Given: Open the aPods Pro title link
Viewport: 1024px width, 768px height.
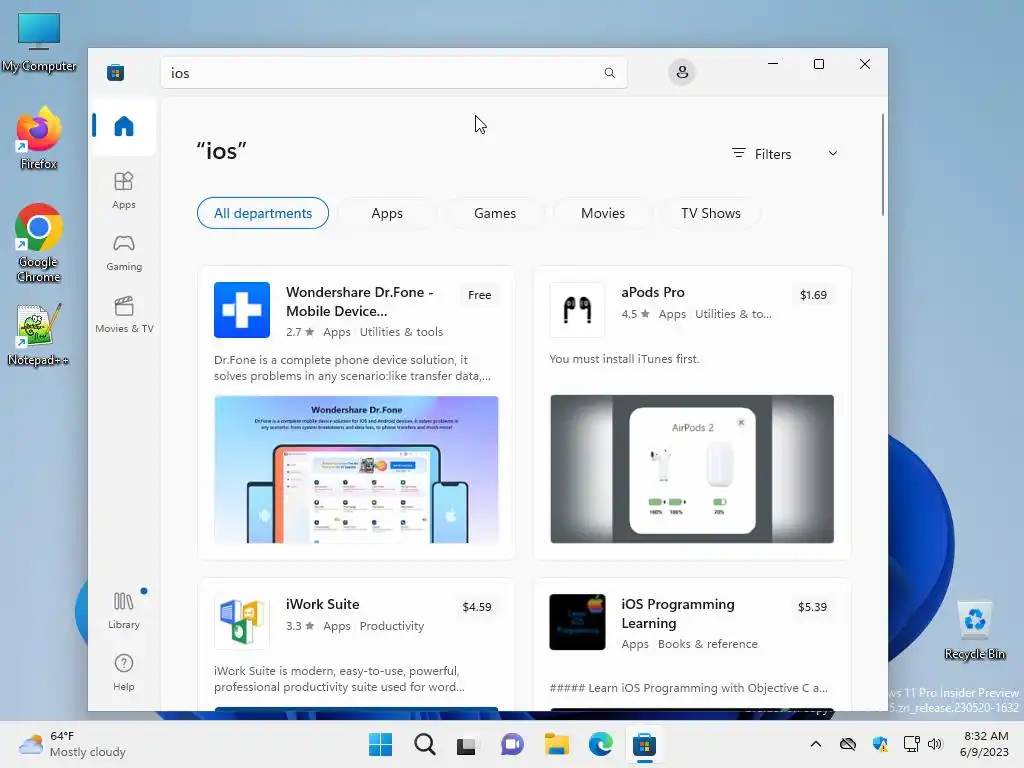Looking at the screenshot, I should pos(653,292).
